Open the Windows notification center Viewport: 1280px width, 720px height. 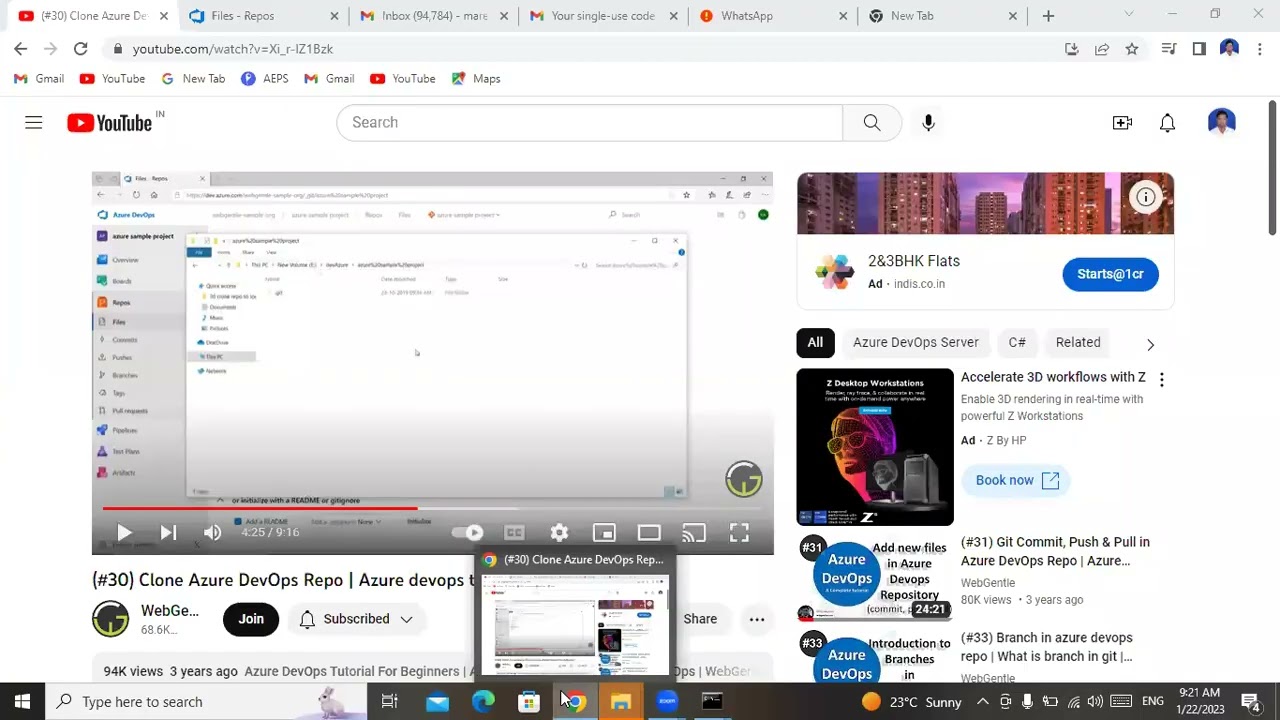click(x=1250, y=702)
